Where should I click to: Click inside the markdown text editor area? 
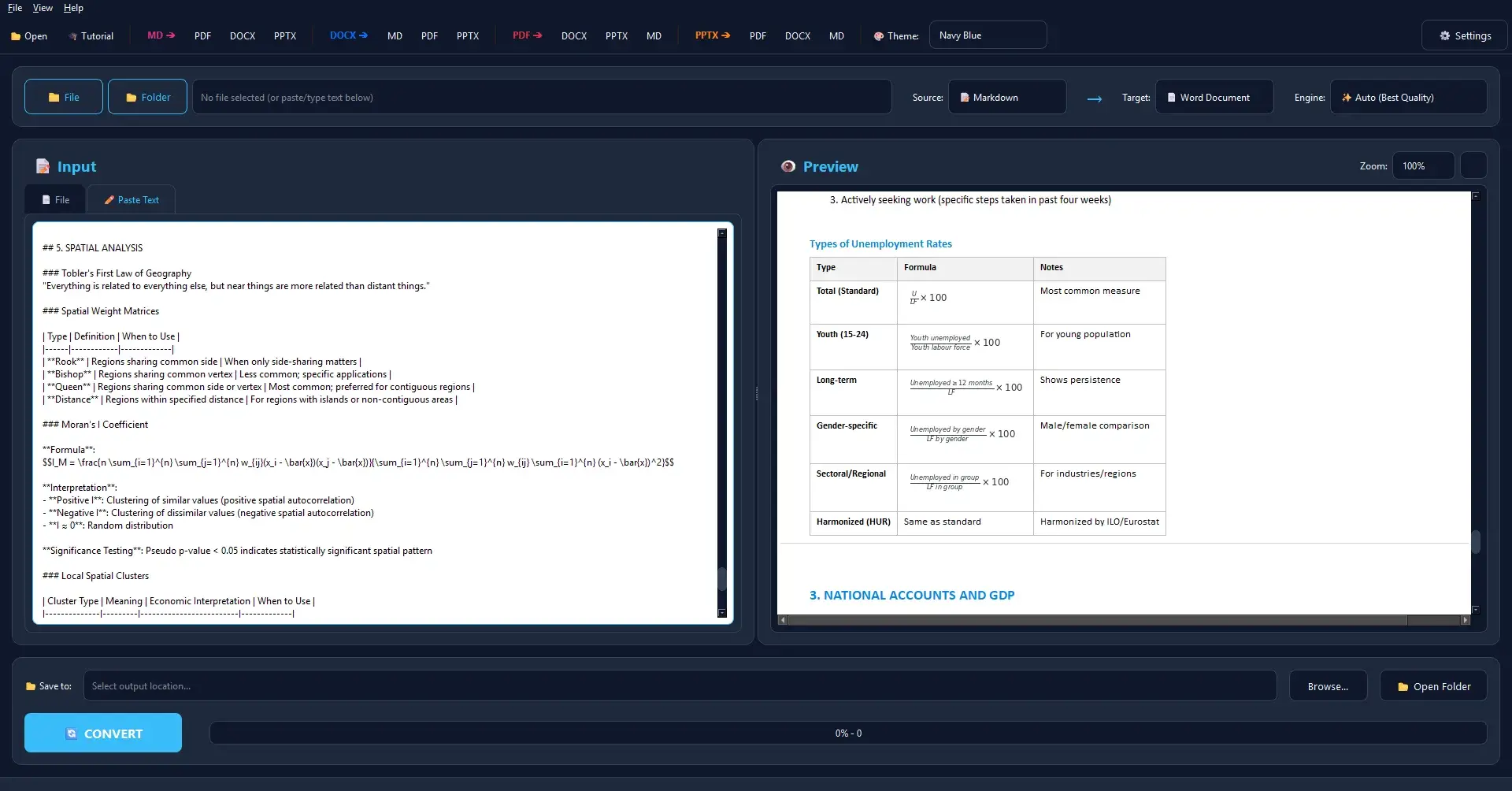pyautogui.click(x=375, y=423)
